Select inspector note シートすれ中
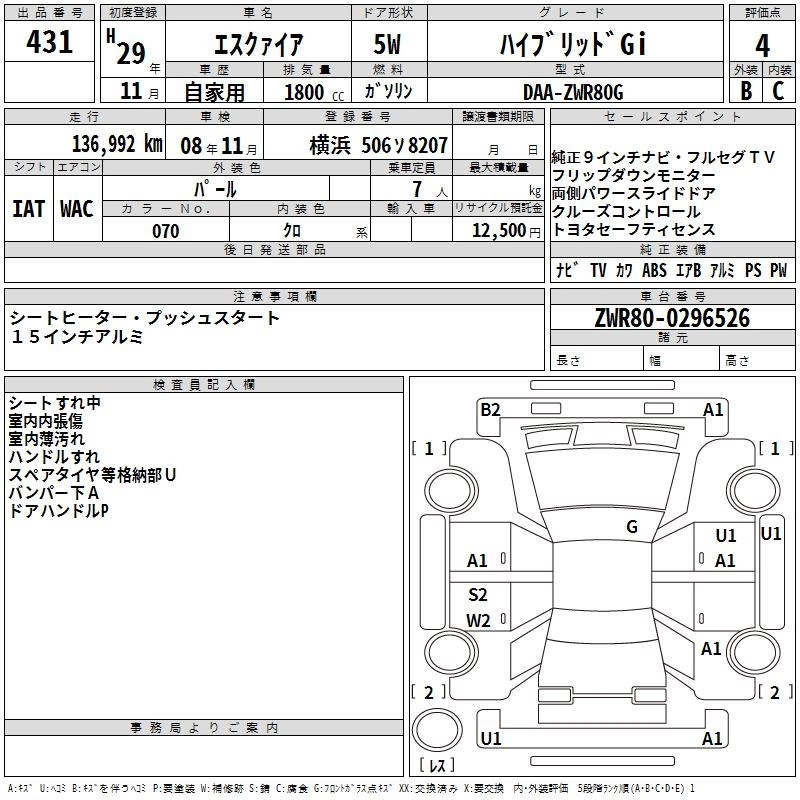800x800 pixels. pos(55,403)
